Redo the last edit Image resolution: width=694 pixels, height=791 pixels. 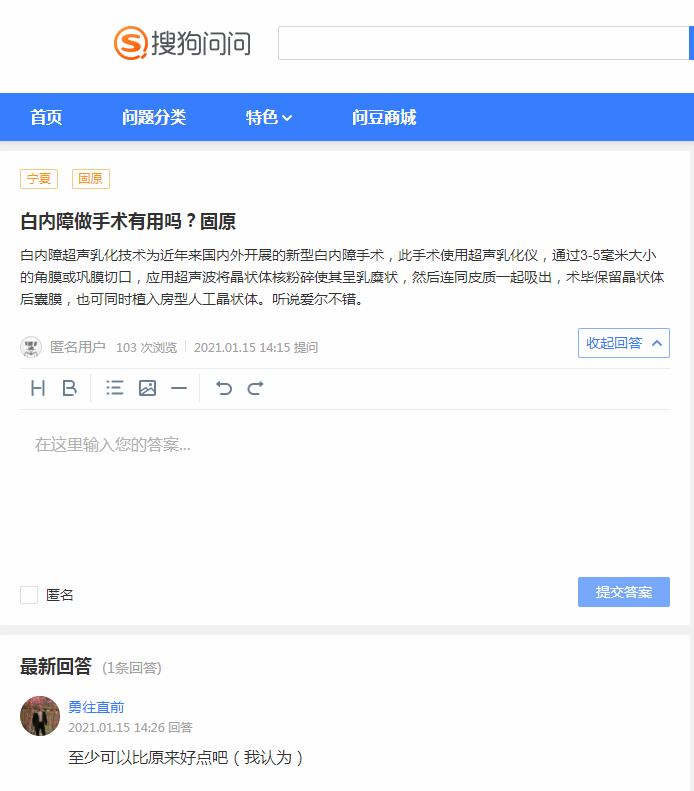[x=255, y=388]
